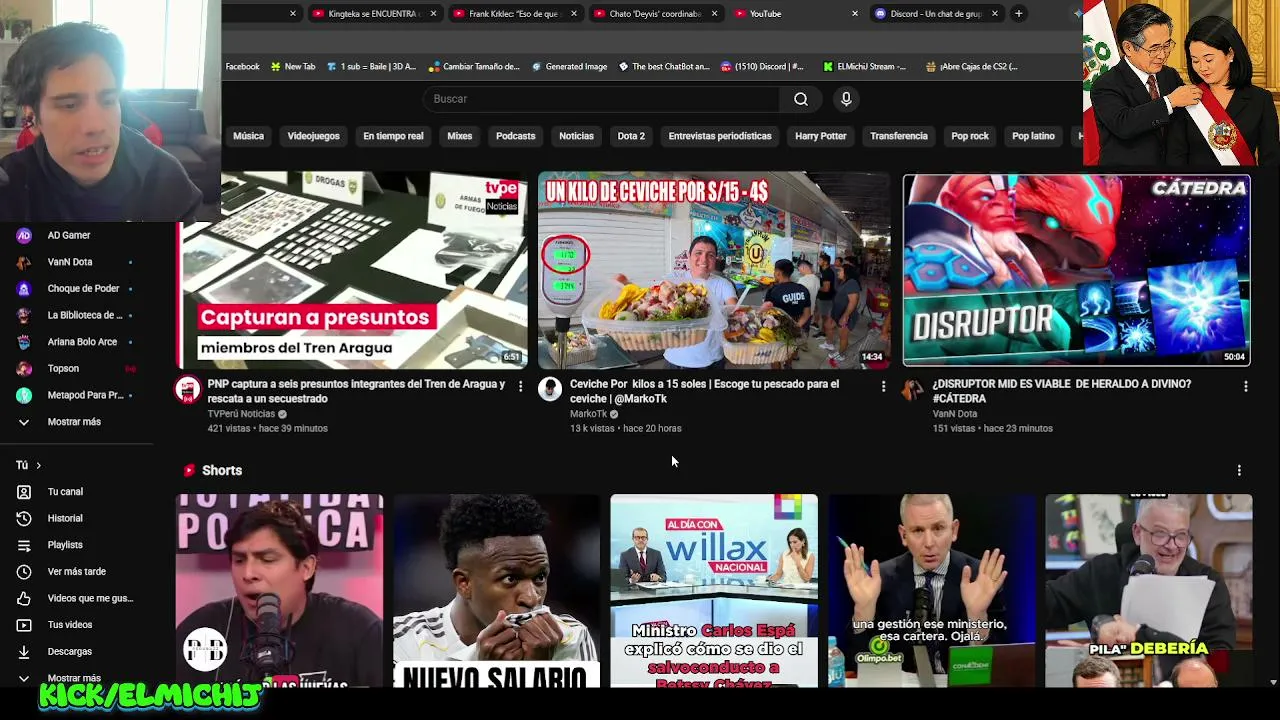Open ELMichiJ Stream bookmark
This screenshot has height=720, width=1280.
[x=865, y=67]
